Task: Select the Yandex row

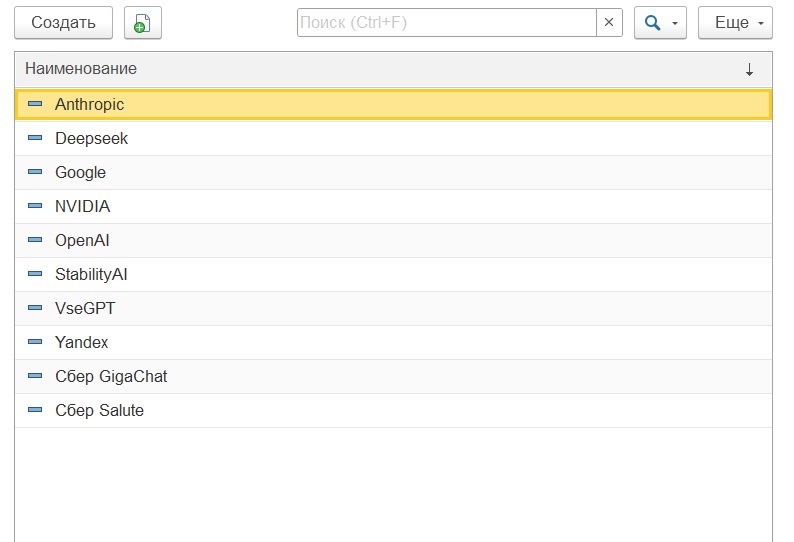Action: 393,342
